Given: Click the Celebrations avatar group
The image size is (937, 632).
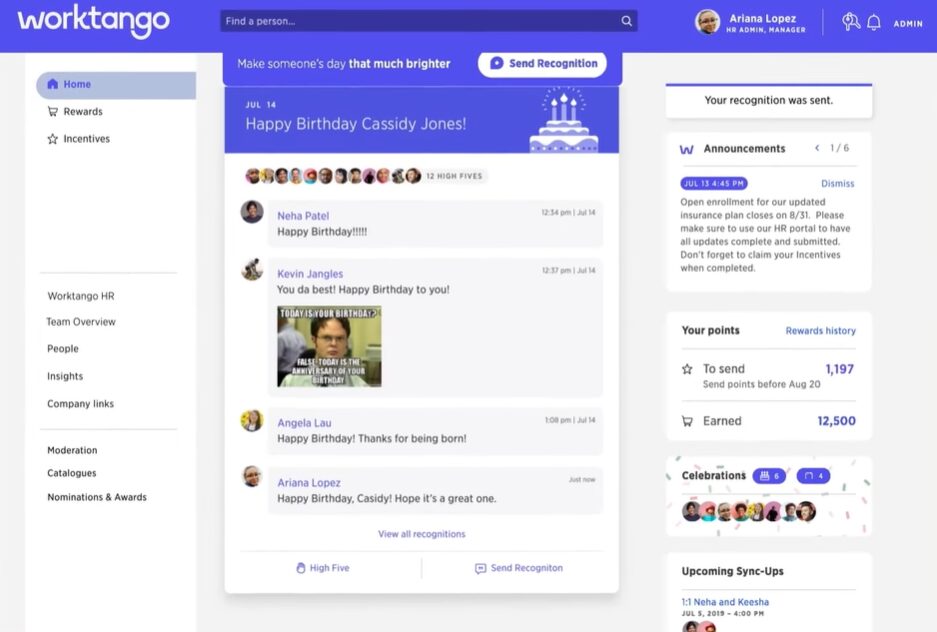Looking at the screenshot, I should tap(749, 511).
